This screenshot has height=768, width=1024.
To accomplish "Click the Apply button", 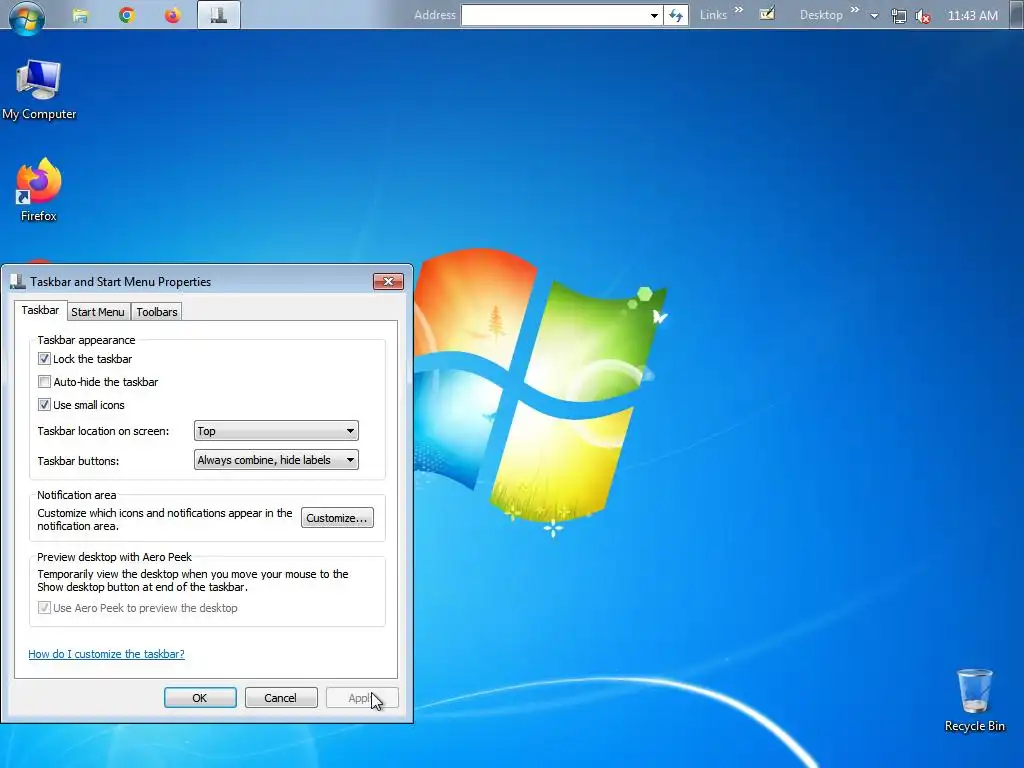I will [x=362, y=697].
